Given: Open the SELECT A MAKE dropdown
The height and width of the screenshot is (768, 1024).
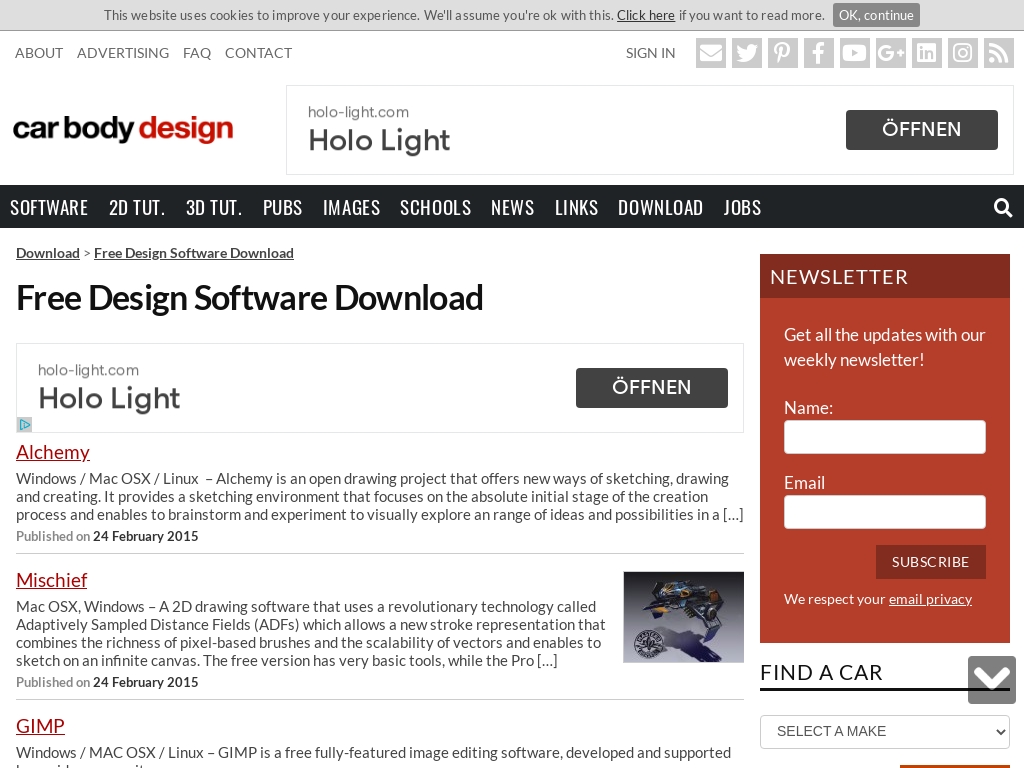Looking at the screenshot, I should (x=885, y=731).
